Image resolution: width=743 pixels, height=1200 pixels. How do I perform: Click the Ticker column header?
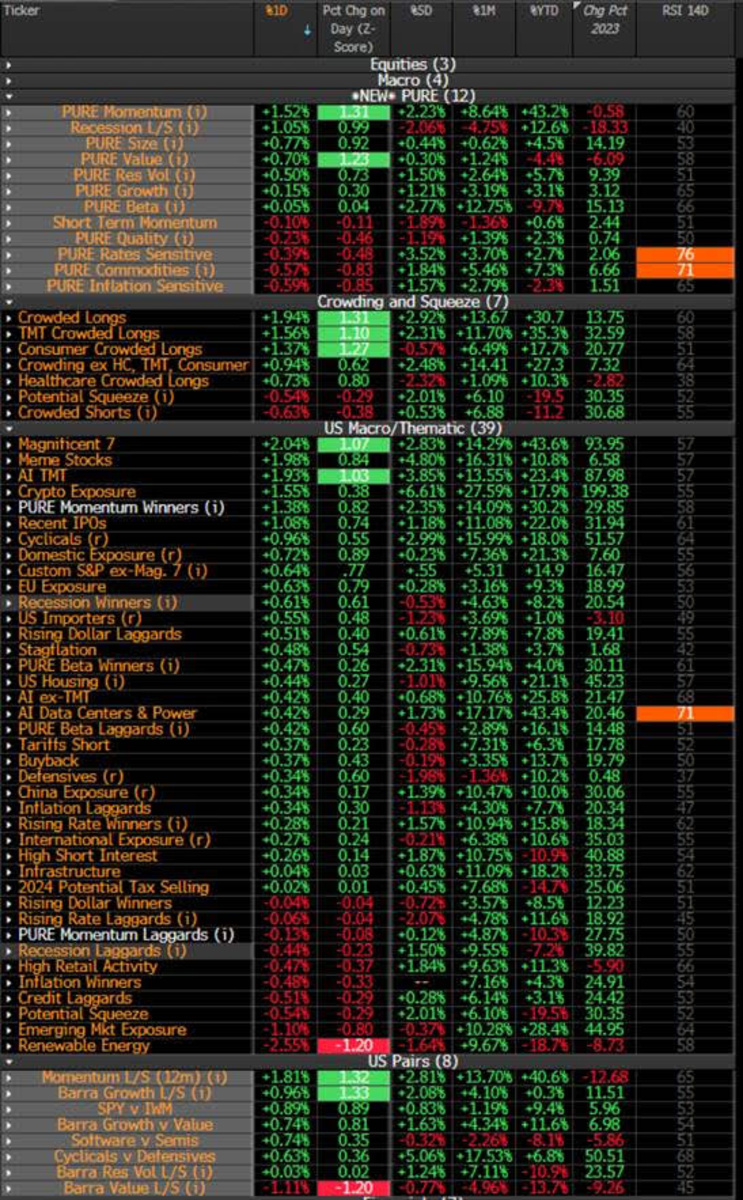coord(23,11)
